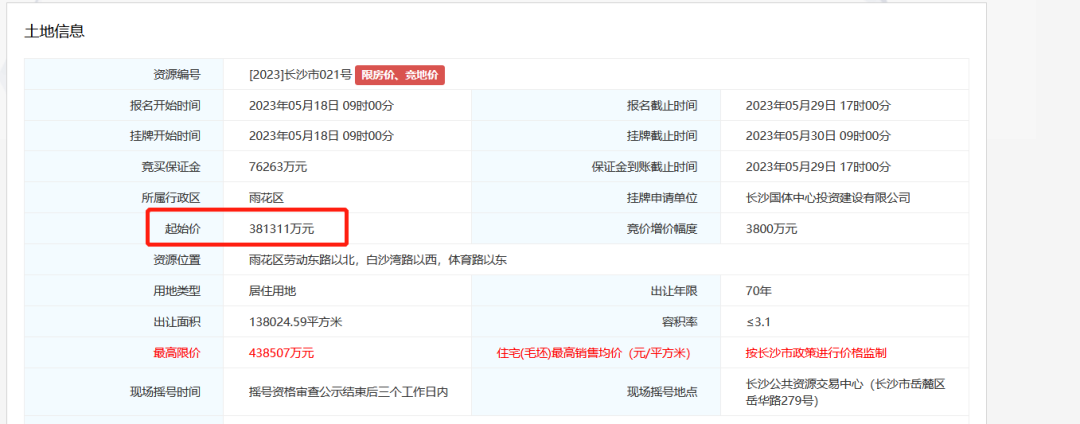Viewport: 1080px width, 424px height.
Task: Select location text 雨花区劳动东路以北
Action: pos(302,260)
